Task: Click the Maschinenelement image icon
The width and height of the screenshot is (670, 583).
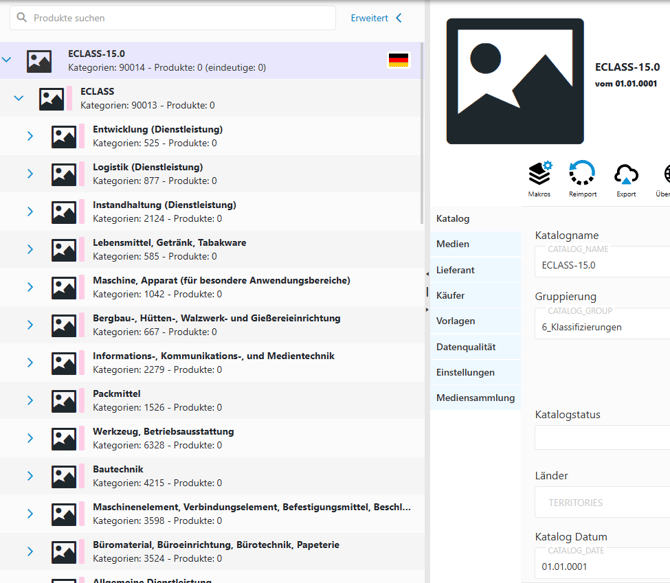Action: [64, 514]
